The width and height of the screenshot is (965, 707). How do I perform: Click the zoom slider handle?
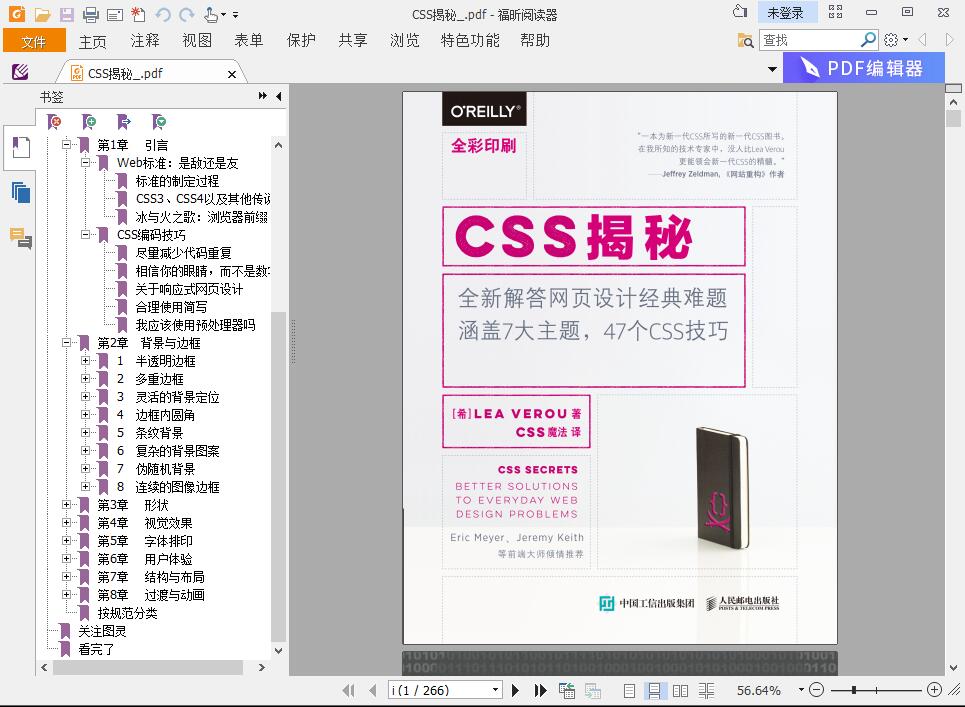pos(854,690)
